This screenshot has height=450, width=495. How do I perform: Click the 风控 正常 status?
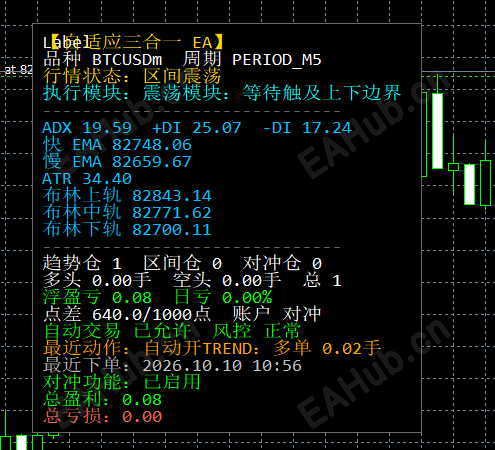[257, 331]
